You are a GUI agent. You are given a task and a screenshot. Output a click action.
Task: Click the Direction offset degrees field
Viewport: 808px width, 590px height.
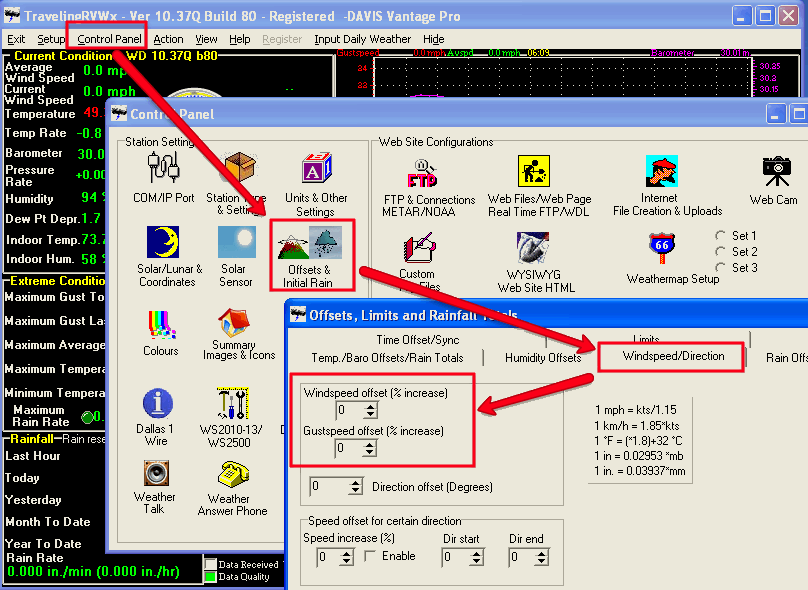pos(329,486)
